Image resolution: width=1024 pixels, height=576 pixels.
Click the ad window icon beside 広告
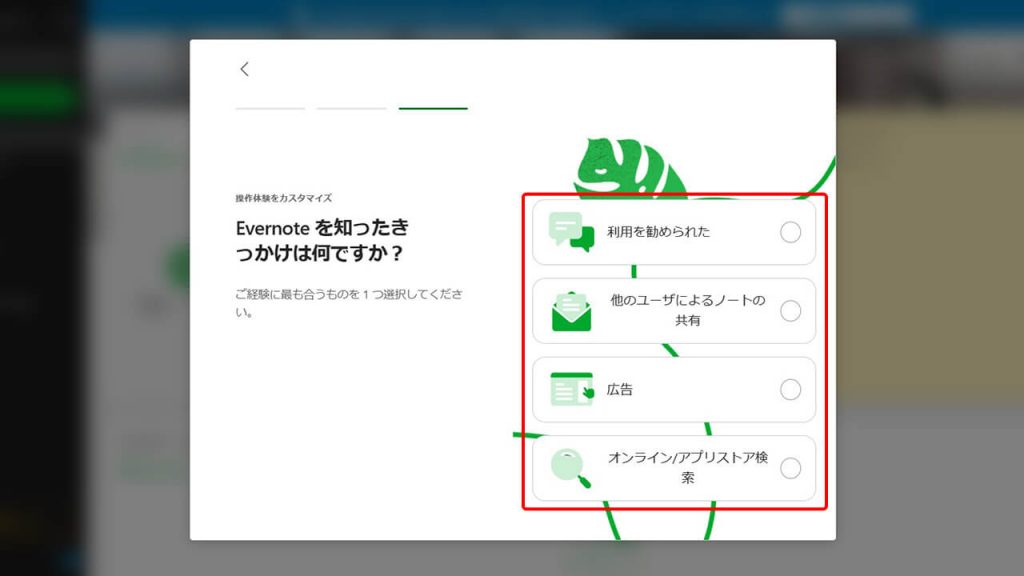(x=572, y=389)
